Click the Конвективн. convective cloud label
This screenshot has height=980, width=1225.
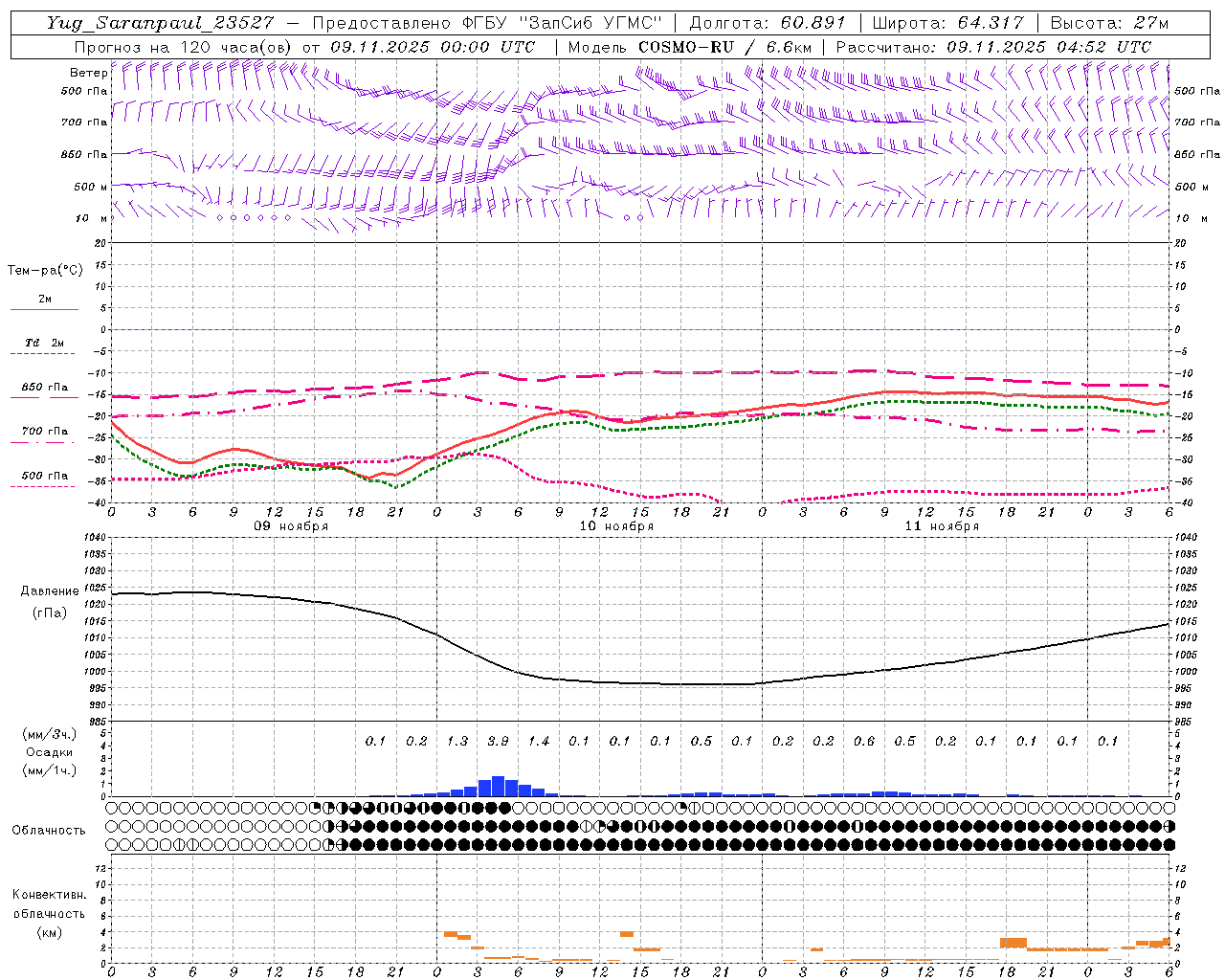coord(49,896)
